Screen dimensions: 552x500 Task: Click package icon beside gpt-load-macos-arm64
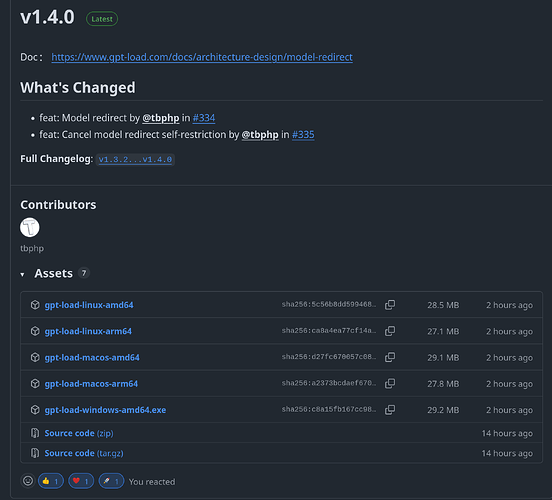point(35,383)
